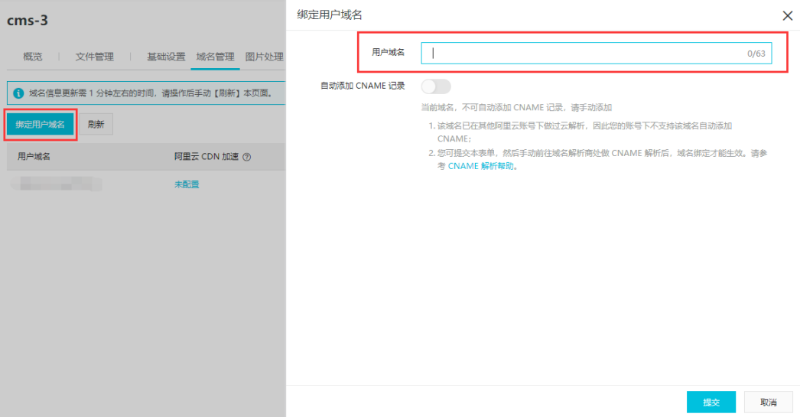
Task: Click the 刷新 button
Action: click(96, 124)
